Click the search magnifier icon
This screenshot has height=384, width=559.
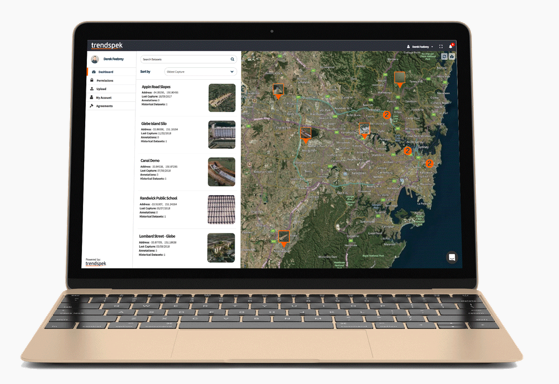(232, 59)
